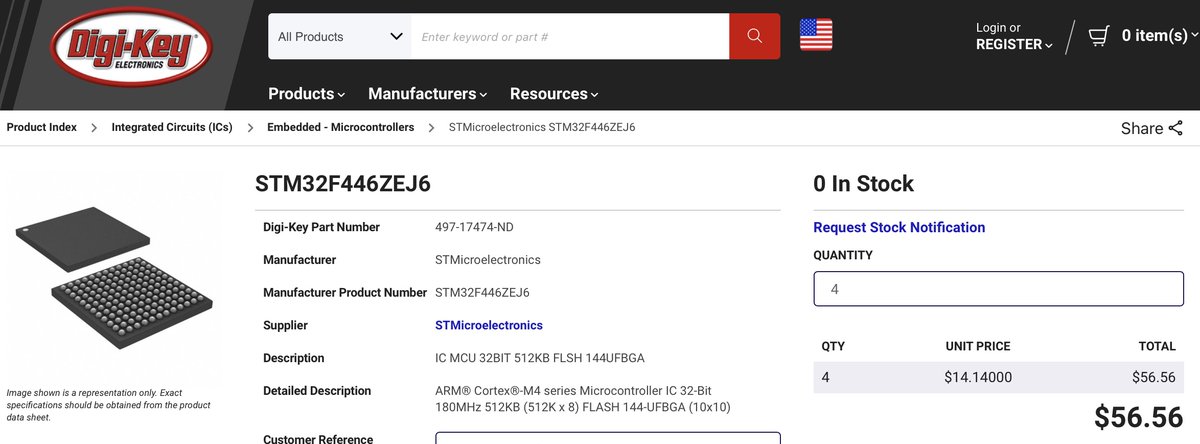1200x444 pixels.
Task: Click the 0 In Stock heading
Action: (864, 184)
